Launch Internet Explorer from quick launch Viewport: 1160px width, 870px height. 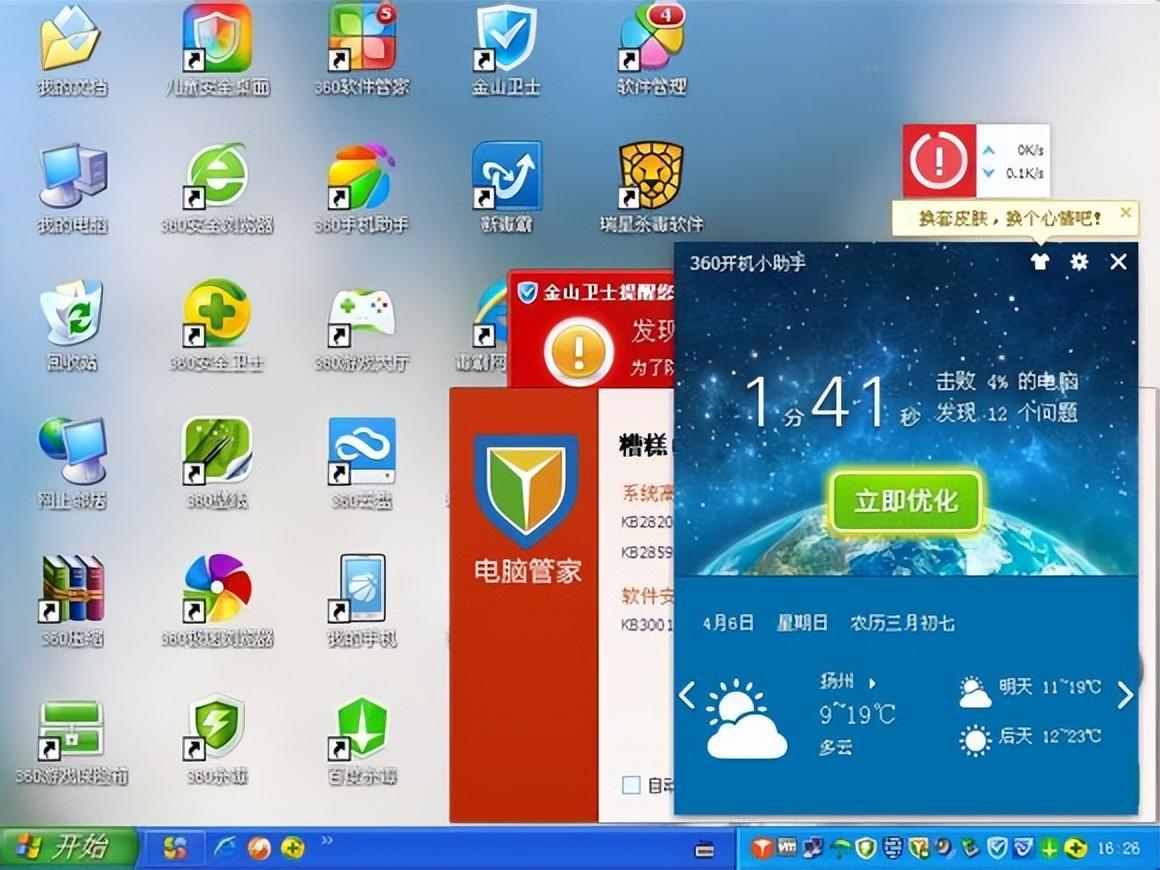224,848
